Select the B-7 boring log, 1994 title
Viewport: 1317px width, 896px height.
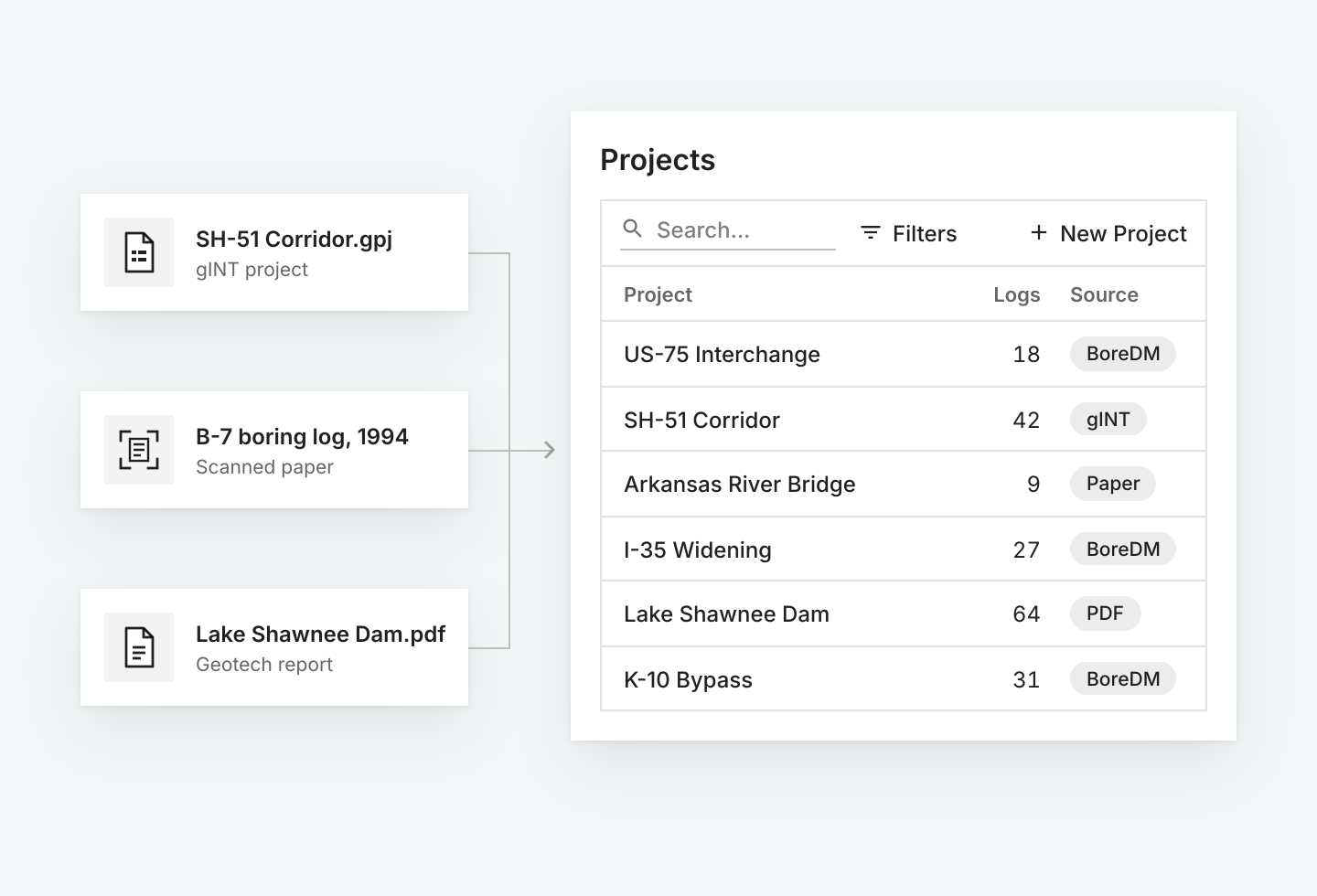(302, 437)
